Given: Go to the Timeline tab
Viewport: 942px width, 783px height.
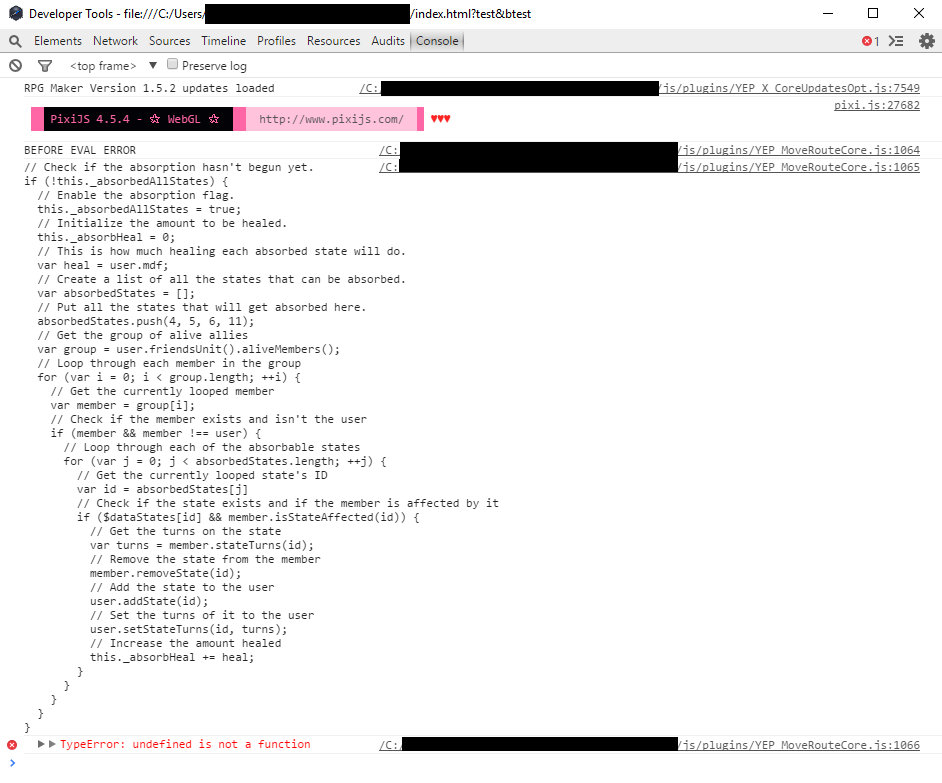Looking at the screenshot, I should [x=223, y=41].
